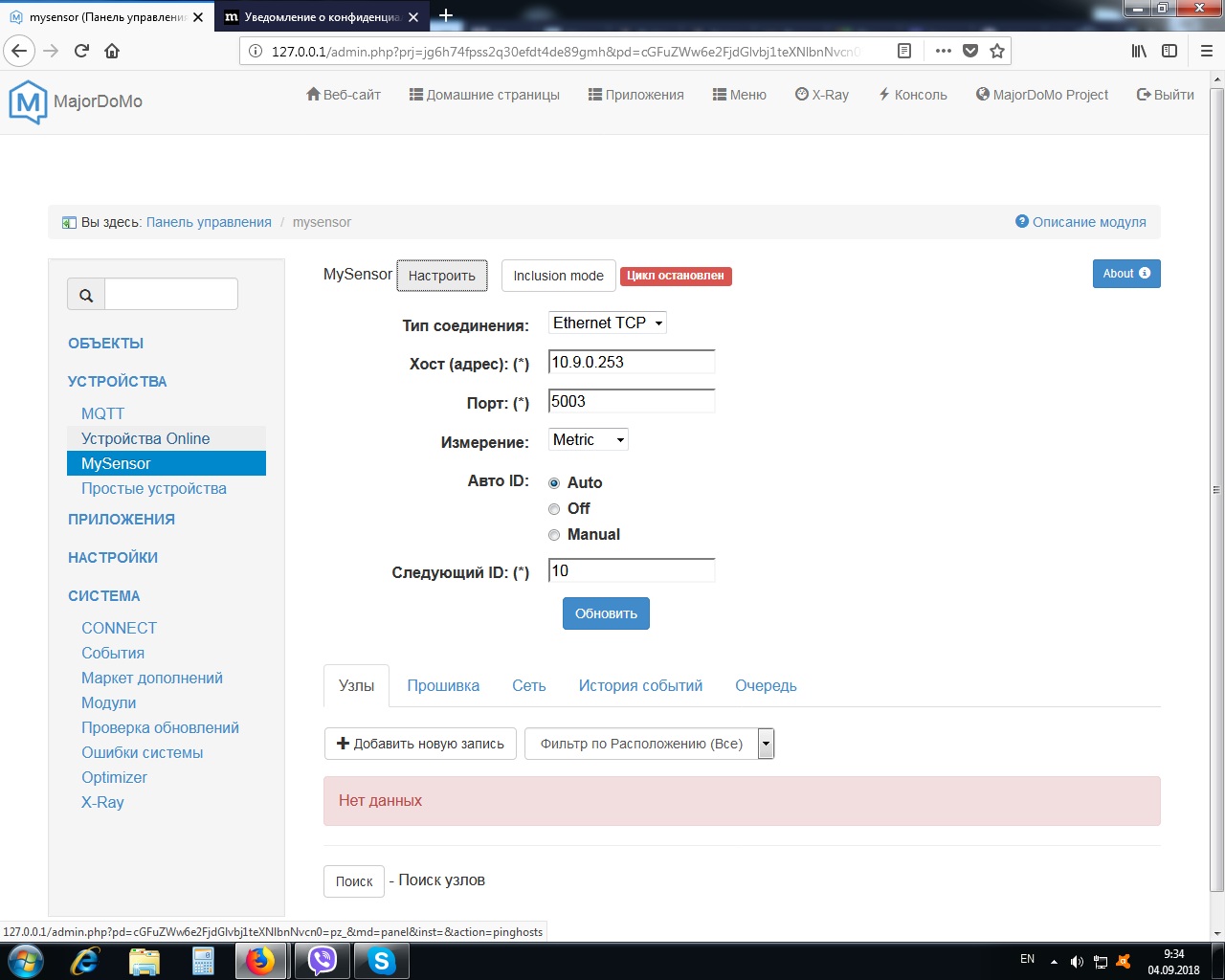The image size is (1225, 980).
Task: Select Auto radio for Авто ID
Action: click(x=554, y=483)
